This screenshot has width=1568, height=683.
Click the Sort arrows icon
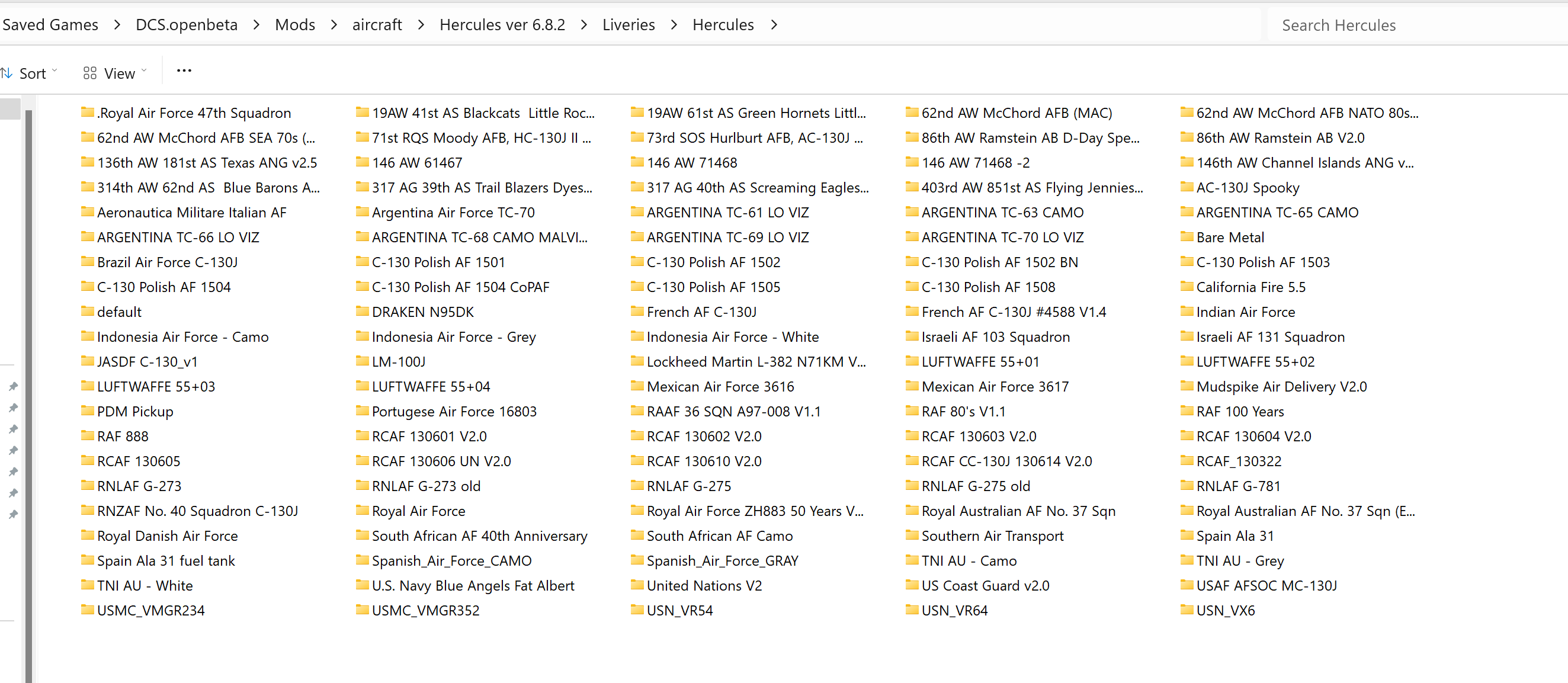[7, 73]
